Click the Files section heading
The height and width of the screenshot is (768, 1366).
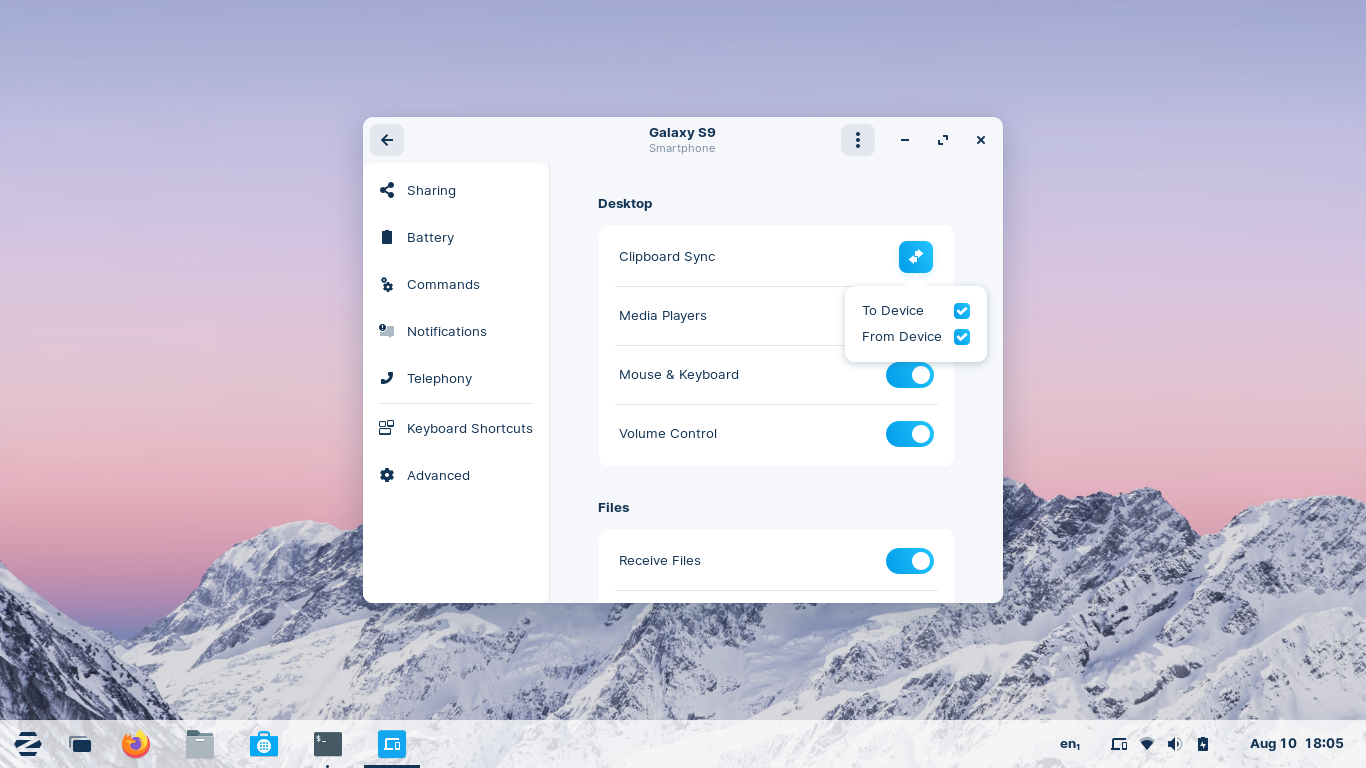point(614,507)
